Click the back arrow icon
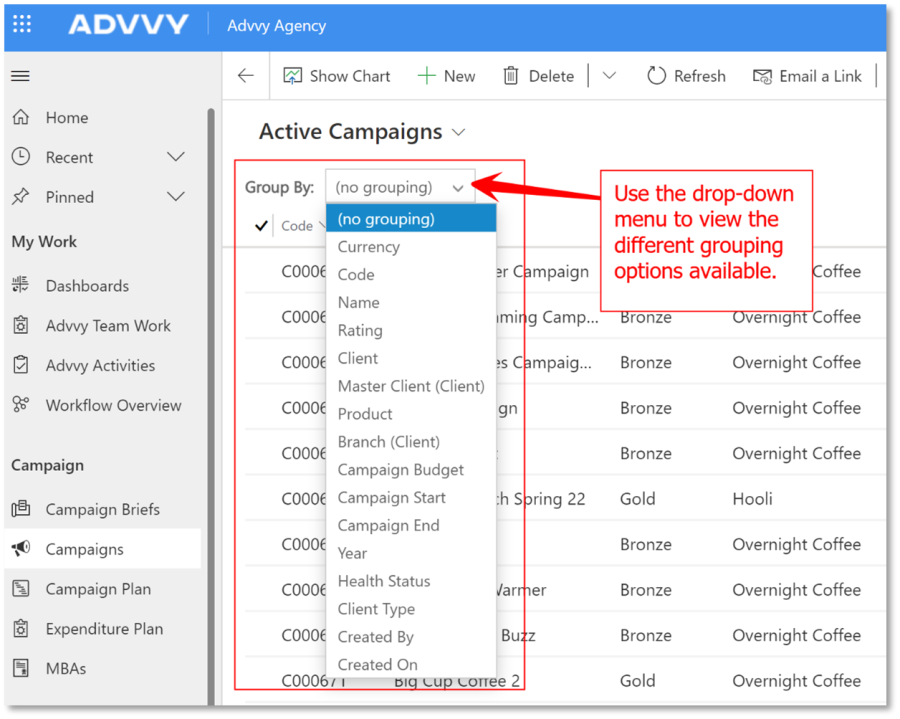The width and height of the screenshot is (900, 719). (246, 76)
